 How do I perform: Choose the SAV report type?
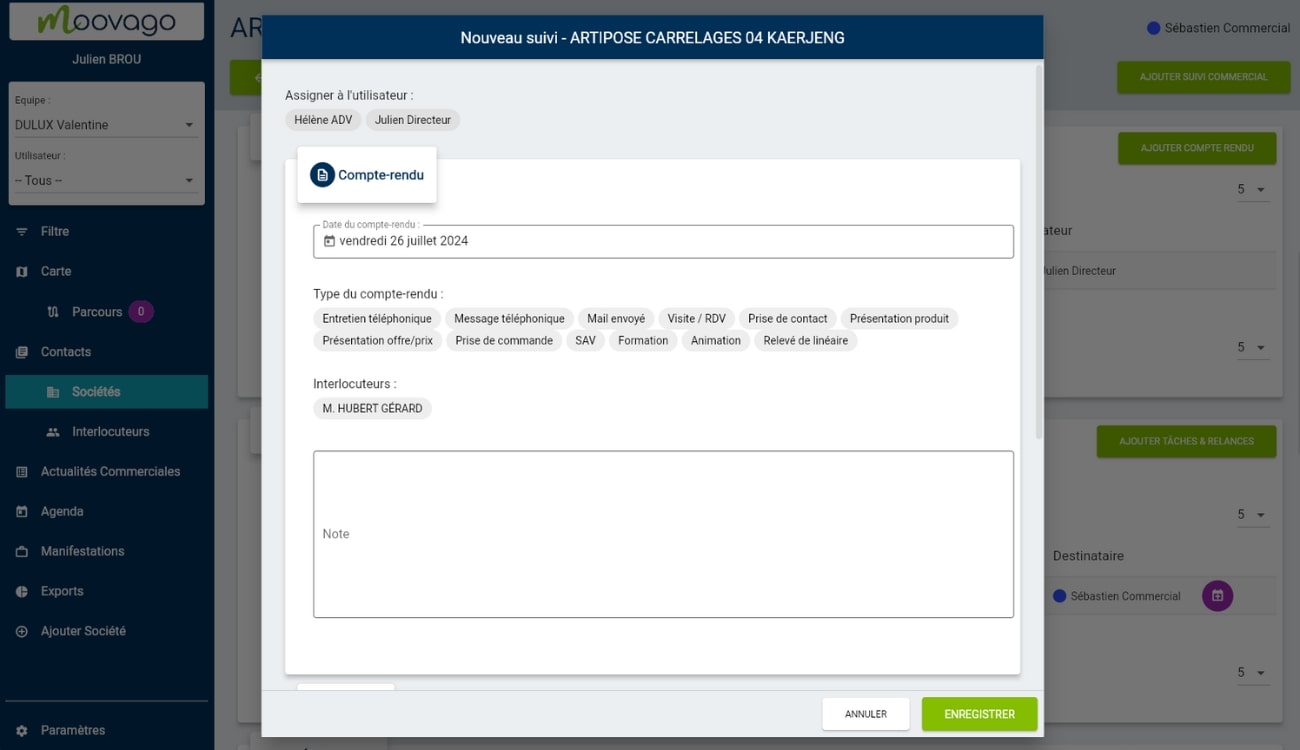(585, 341)
